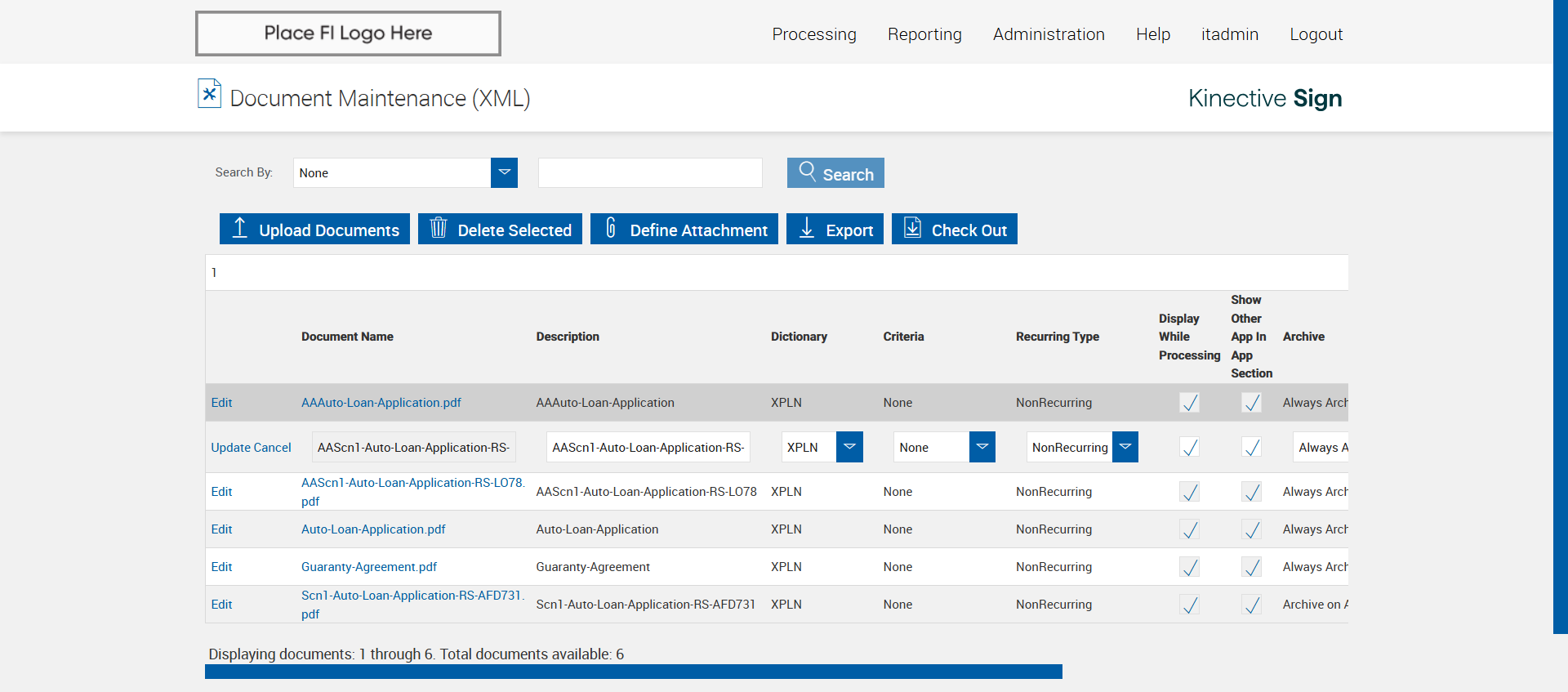Toggle Show Other App for Guaranty-Agreement

click(1251, 567)
